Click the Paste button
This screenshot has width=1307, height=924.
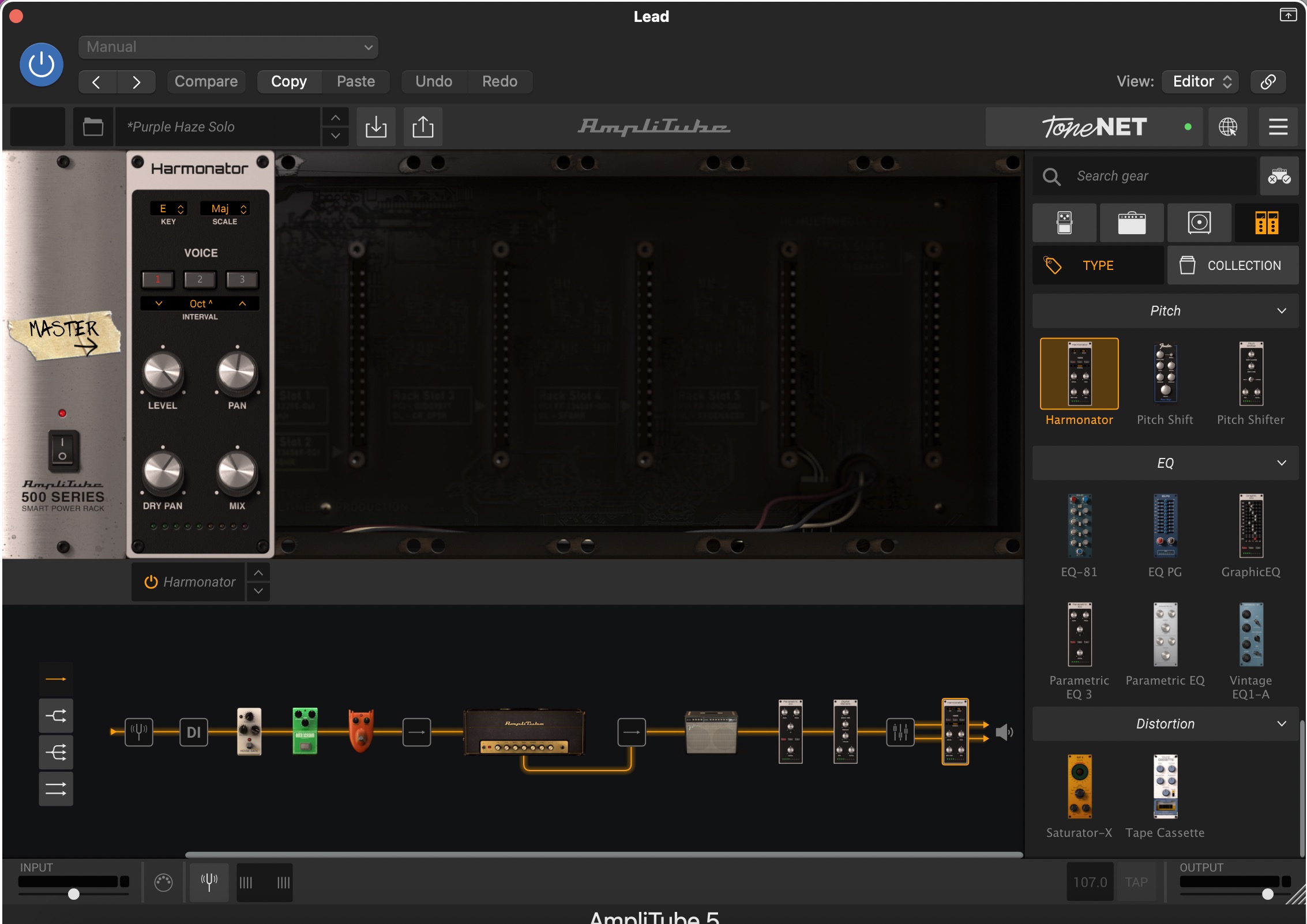coord(356,82)
